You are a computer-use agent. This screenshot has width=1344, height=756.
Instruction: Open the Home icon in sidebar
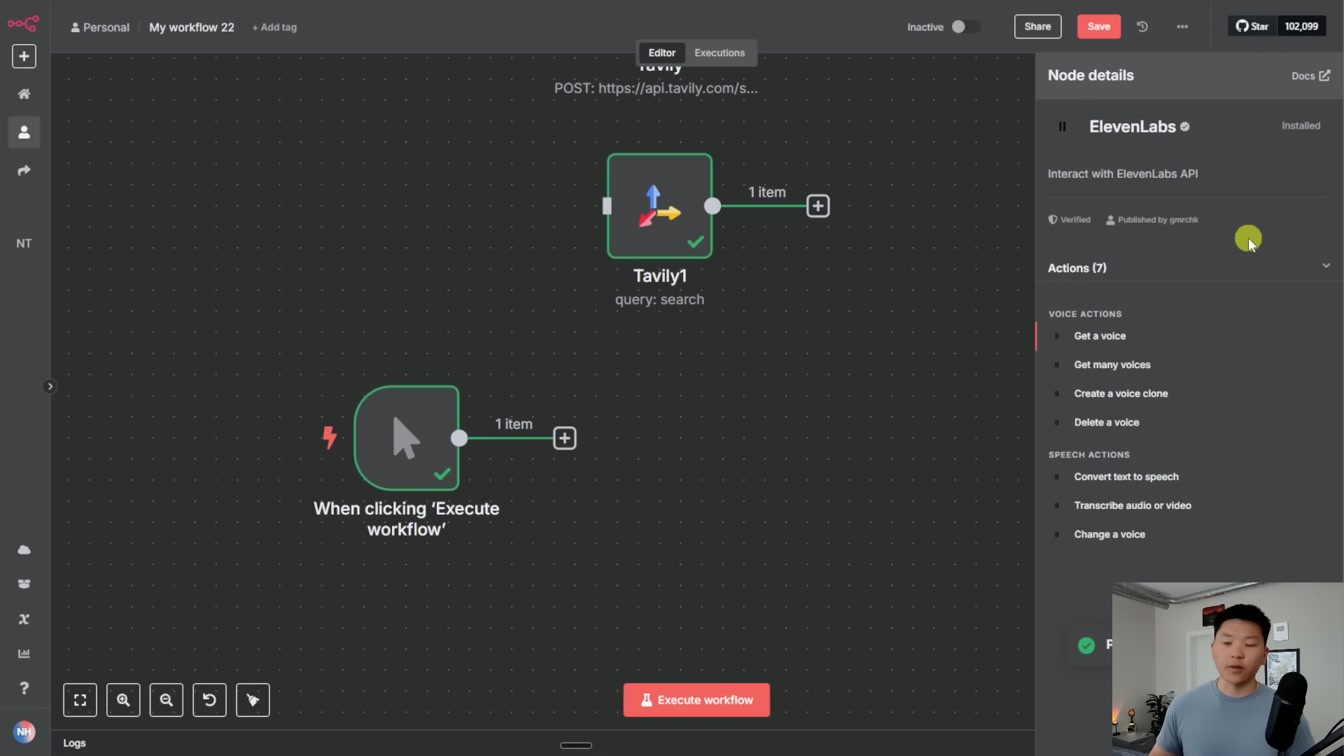(x=24, y=94)
